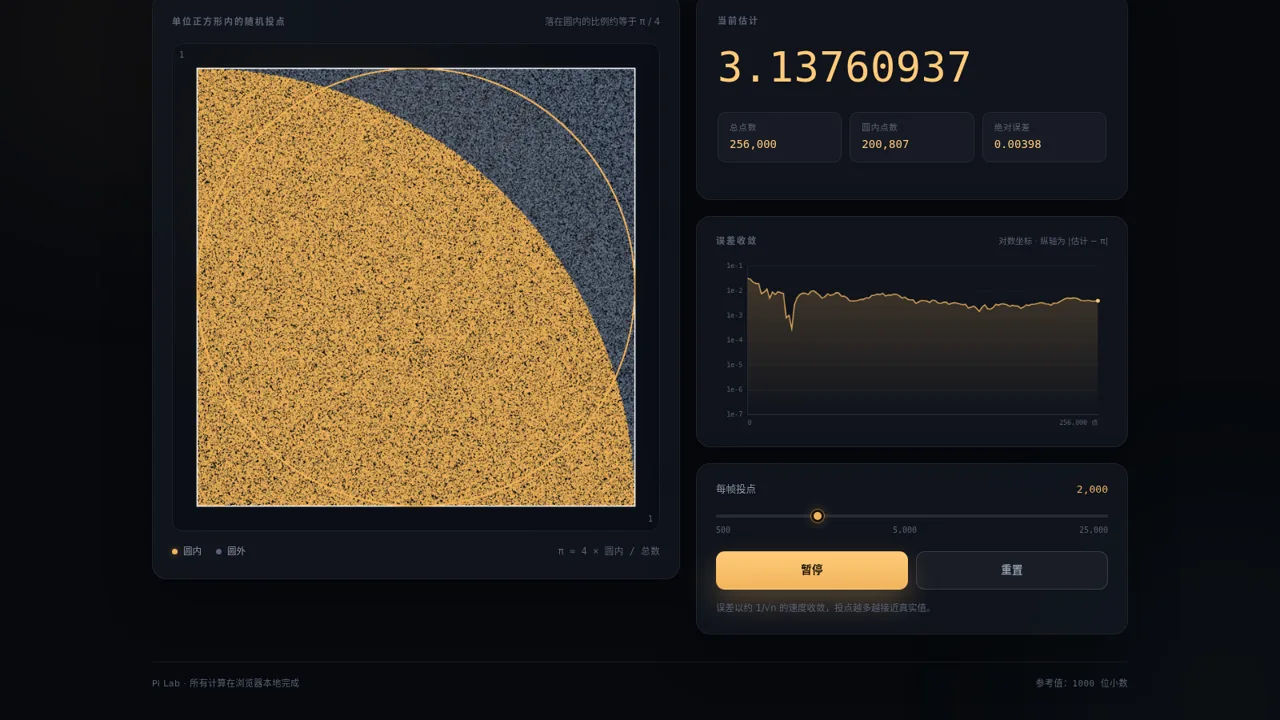
Task: Click the scatter plot of random points
Action: [416, 287]
